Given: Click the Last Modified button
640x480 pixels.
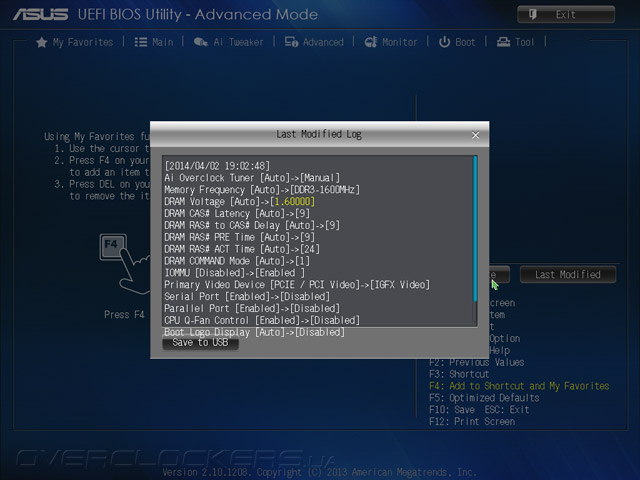Looking at the screenshot, I should click(x=568, y=275).
